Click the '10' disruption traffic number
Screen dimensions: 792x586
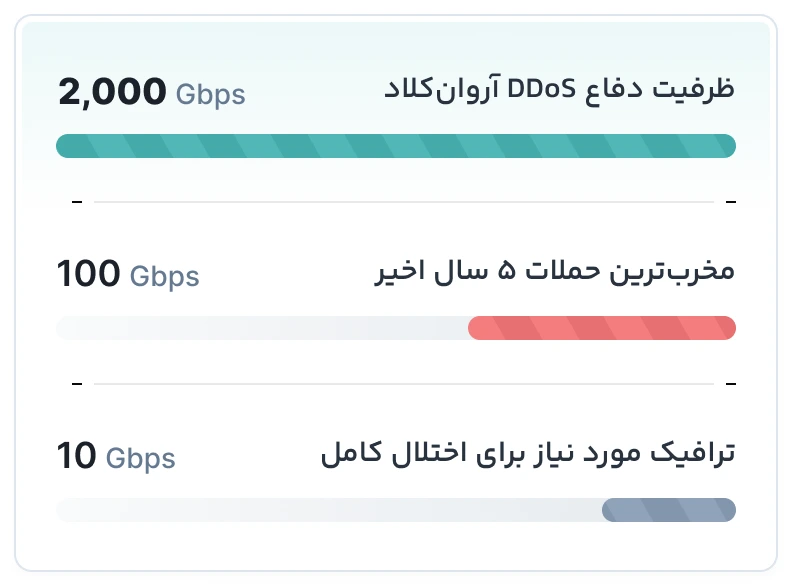tap(76, 456)
